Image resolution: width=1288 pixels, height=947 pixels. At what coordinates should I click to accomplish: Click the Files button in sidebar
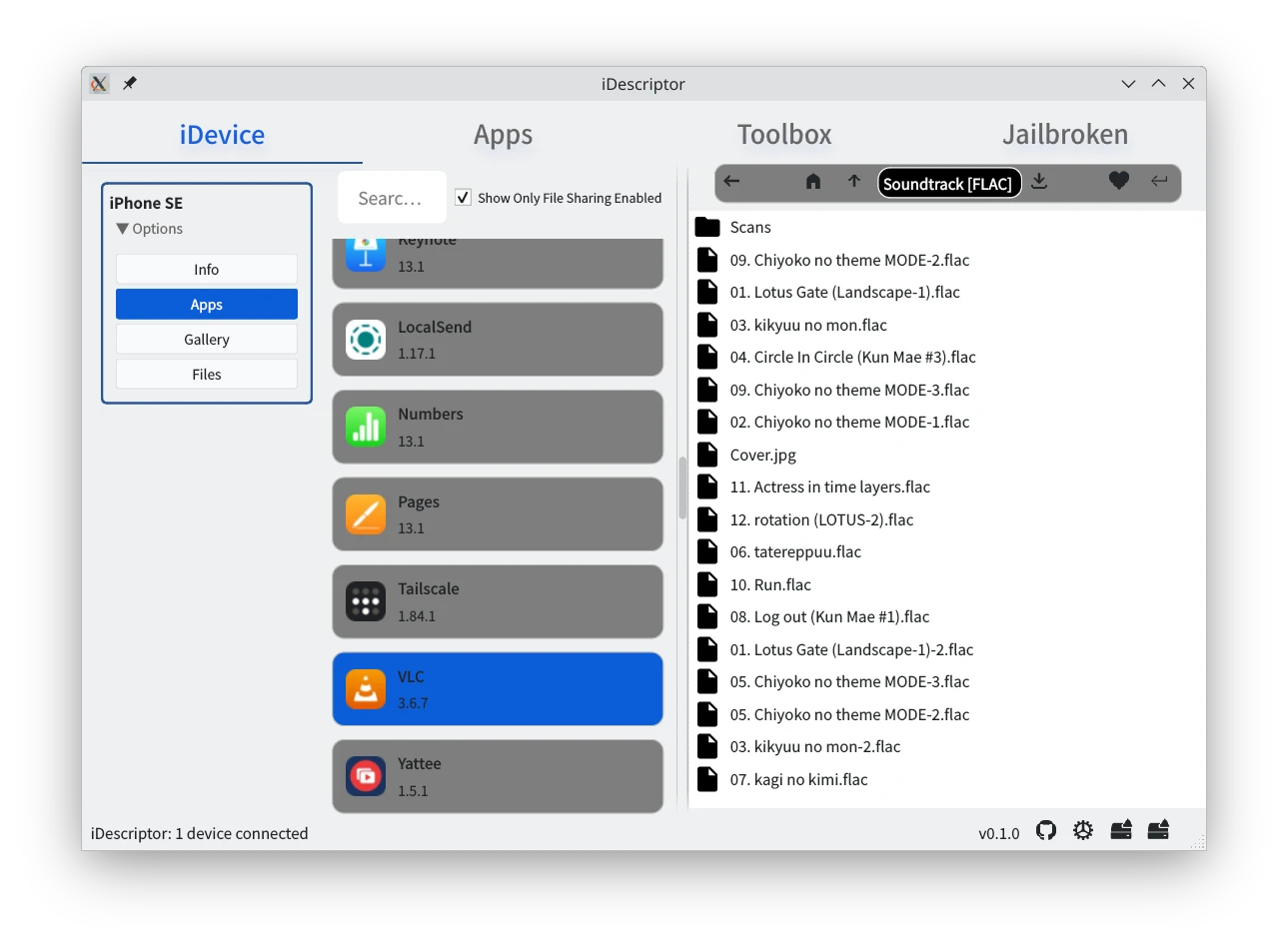207,375
